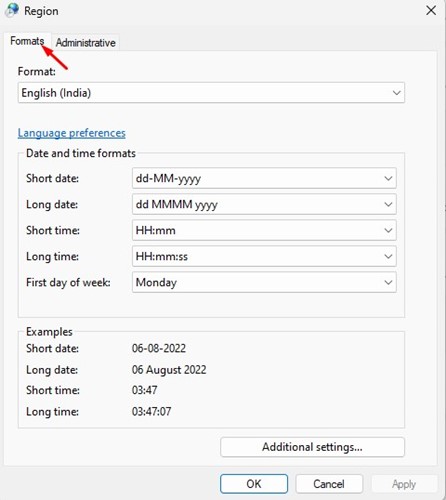Viewport: 446px width, 500px height.
Task: Close the Region dialog window
Action: (431, 10)
